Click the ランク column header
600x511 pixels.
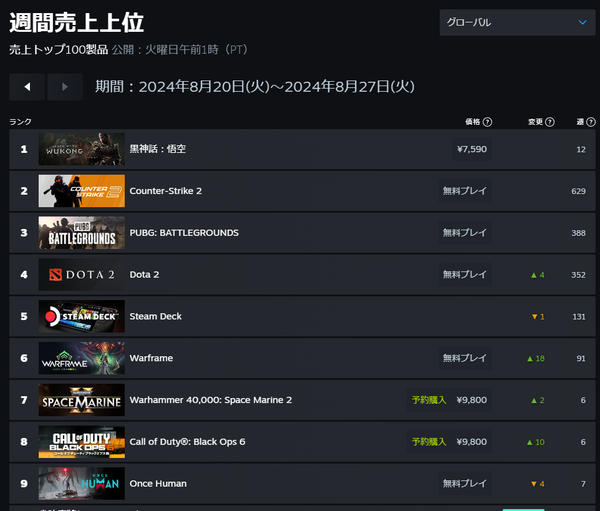(20, 122)
